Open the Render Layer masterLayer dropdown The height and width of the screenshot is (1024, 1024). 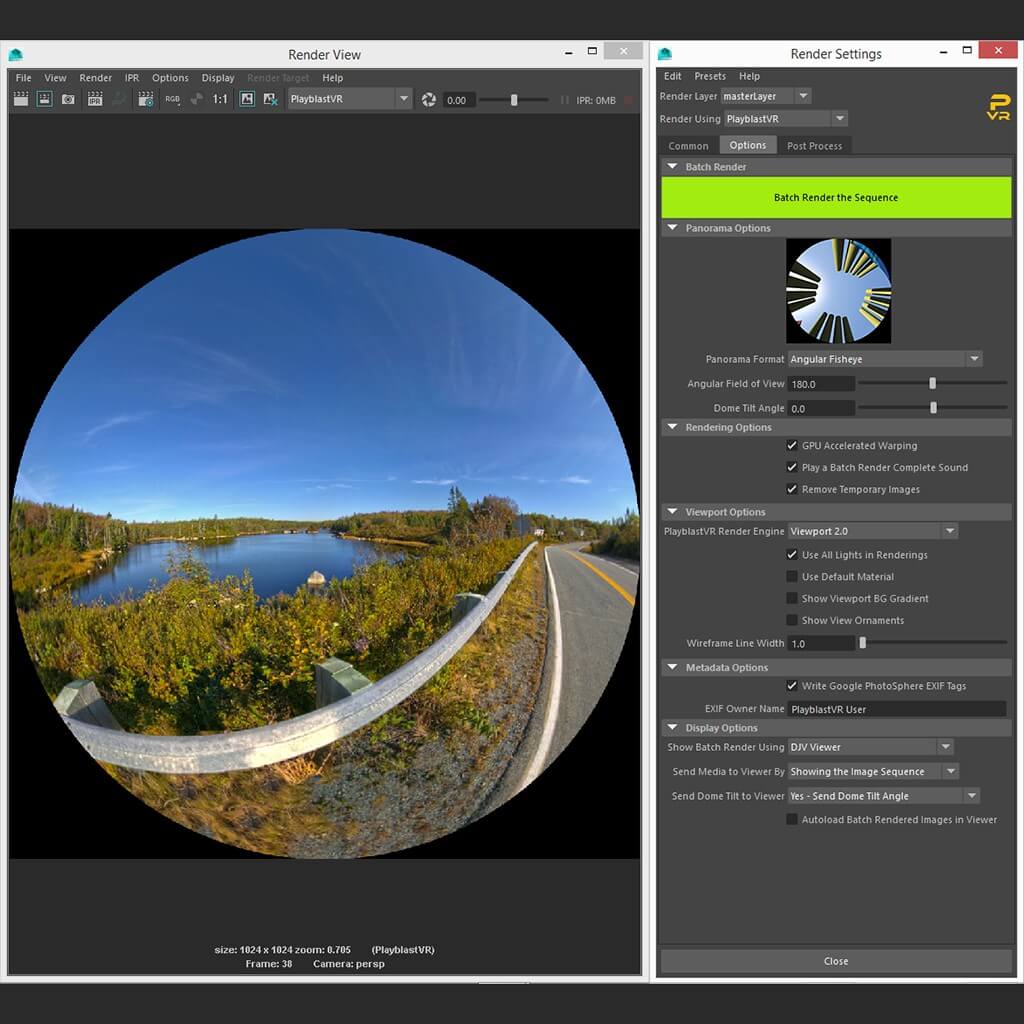(765, 96)
